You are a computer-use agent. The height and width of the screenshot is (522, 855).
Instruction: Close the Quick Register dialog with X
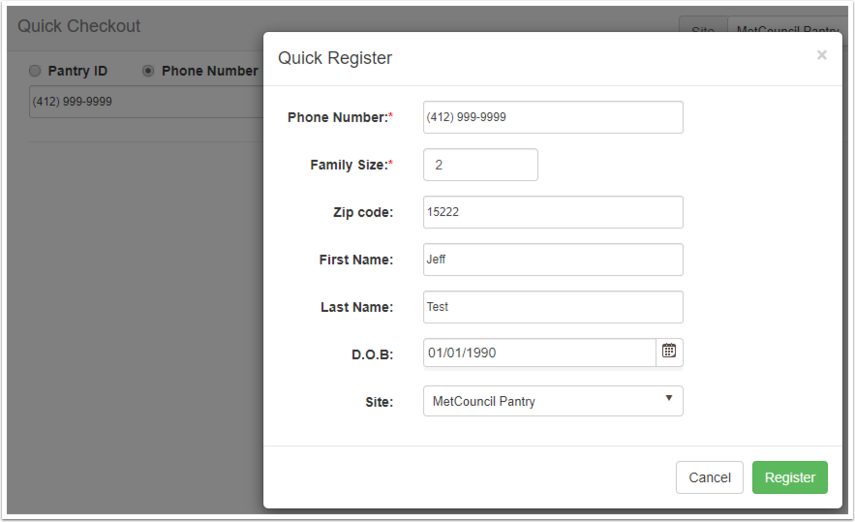tap(822, 55)
